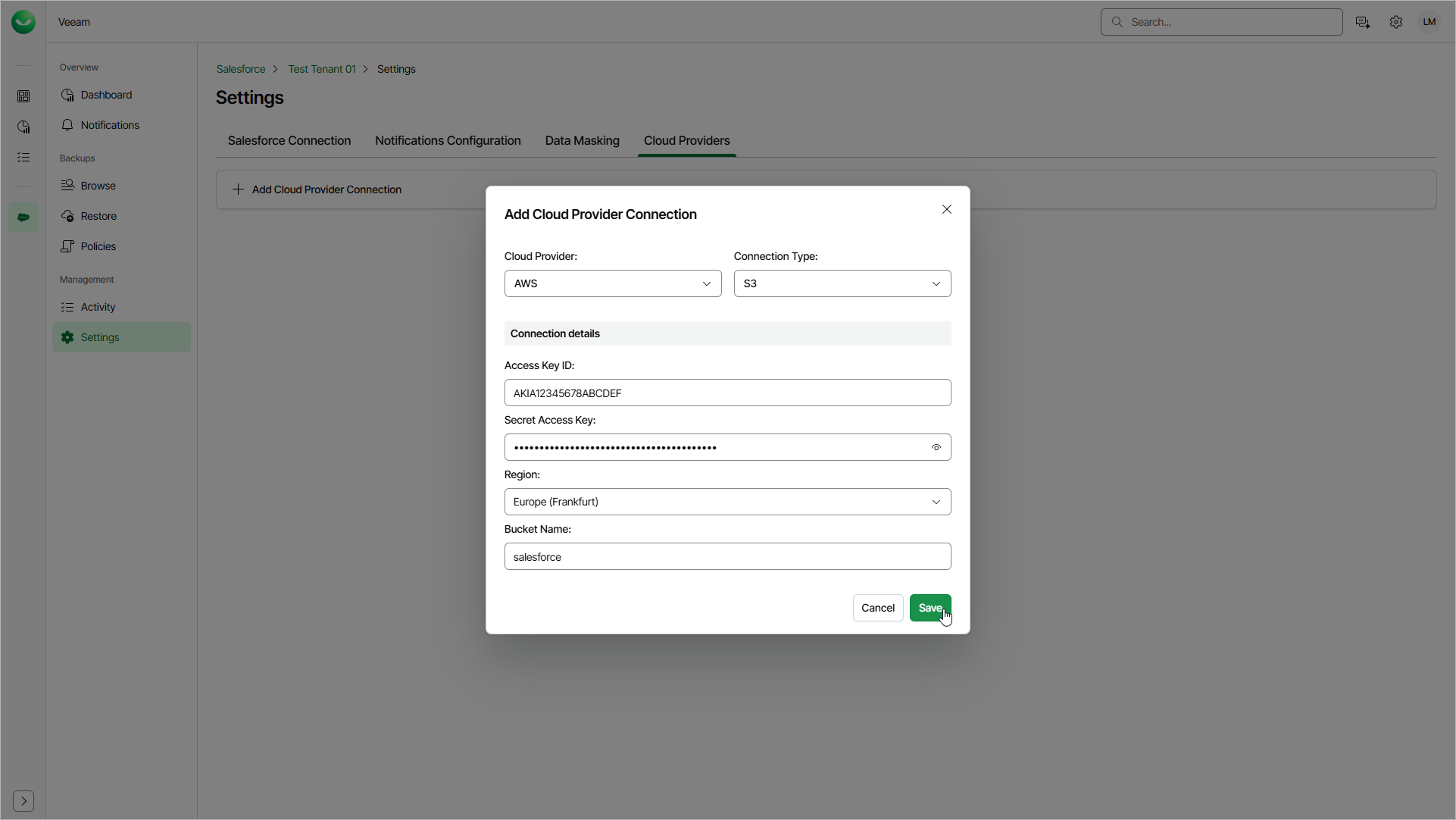Click the Activity list icon
Screen dimensions: 1456x820
[67, 307]
